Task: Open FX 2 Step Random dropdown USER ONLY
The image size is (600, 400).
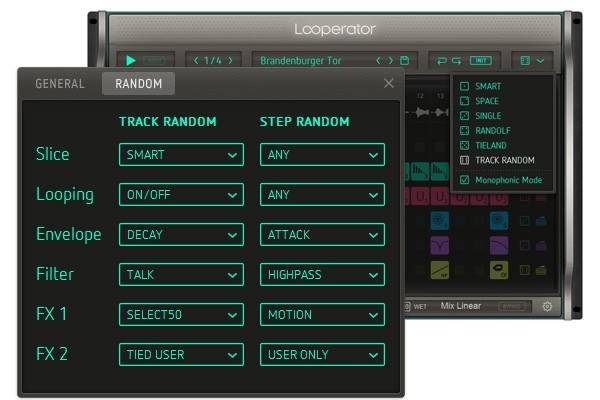Action: (322, 354)
